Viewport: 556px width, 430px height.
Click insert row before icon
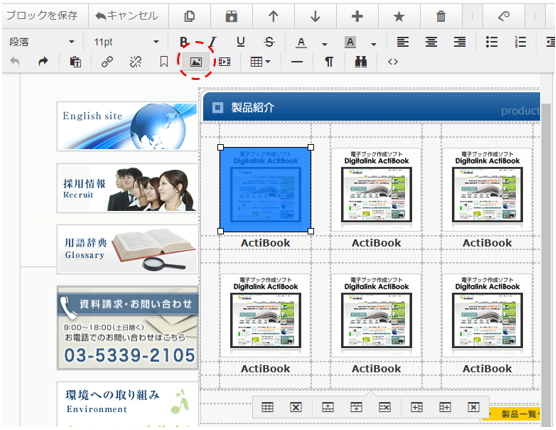click(328, 407)
